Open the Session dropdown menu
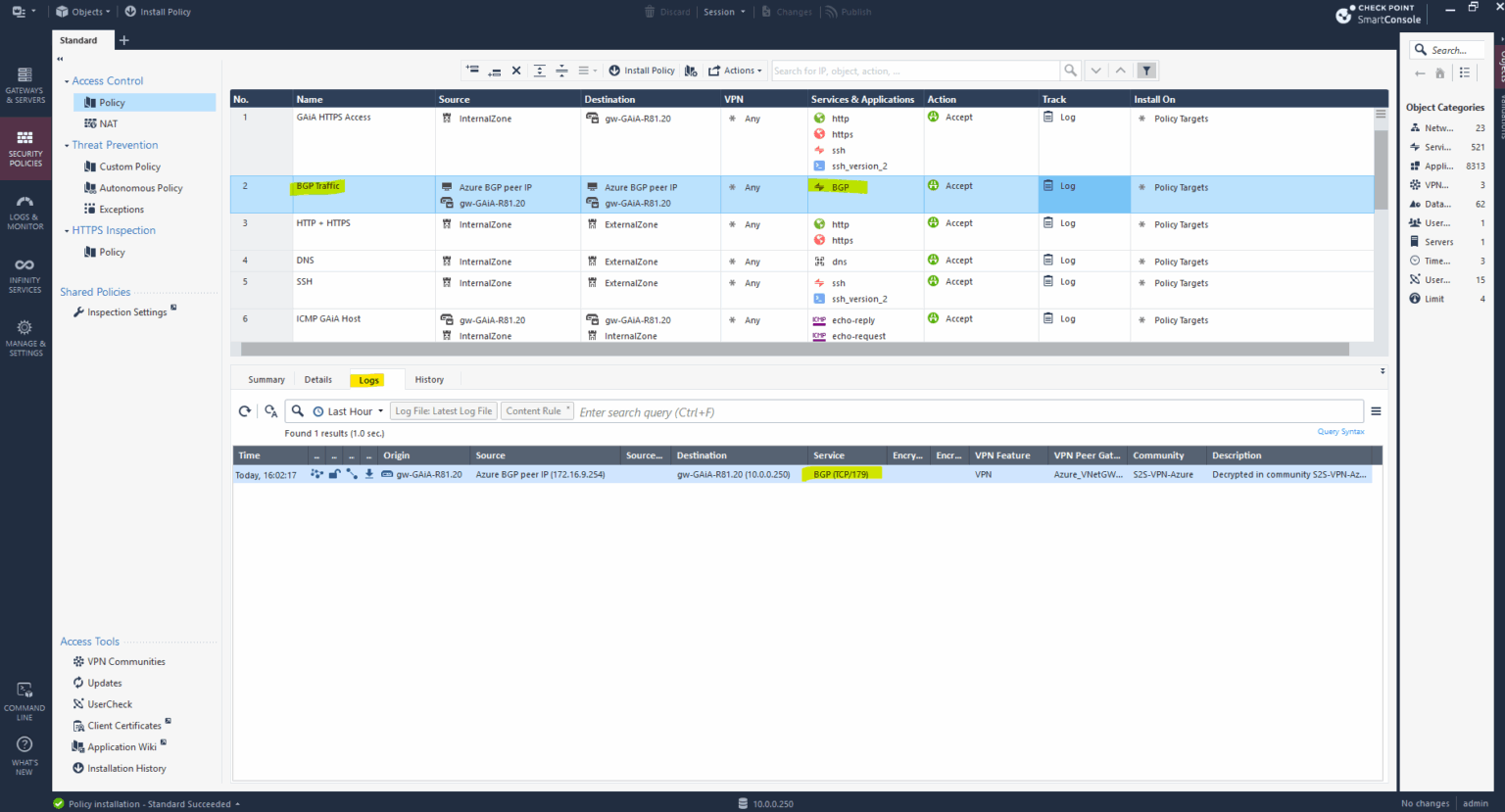 pyautogui.click(x=725, y=11)
